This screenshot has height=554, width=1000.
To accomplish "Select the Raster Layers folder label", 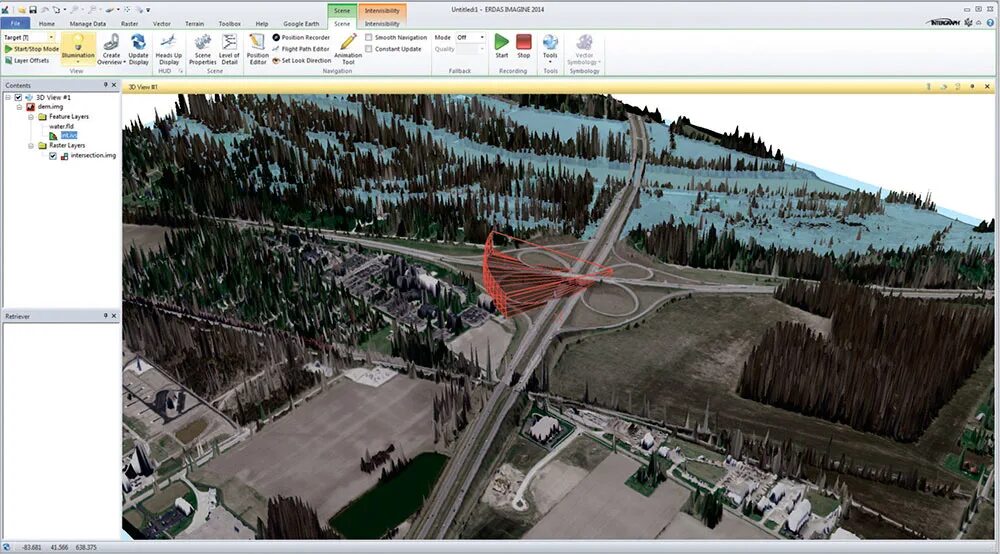I will click(67, 146).
